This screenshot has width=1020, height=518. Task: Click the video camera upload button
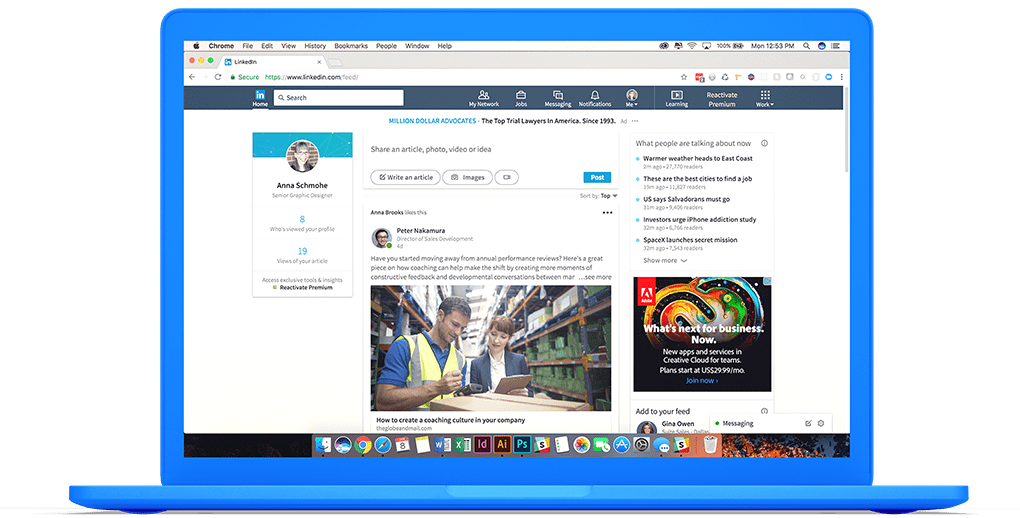(507, 177)
